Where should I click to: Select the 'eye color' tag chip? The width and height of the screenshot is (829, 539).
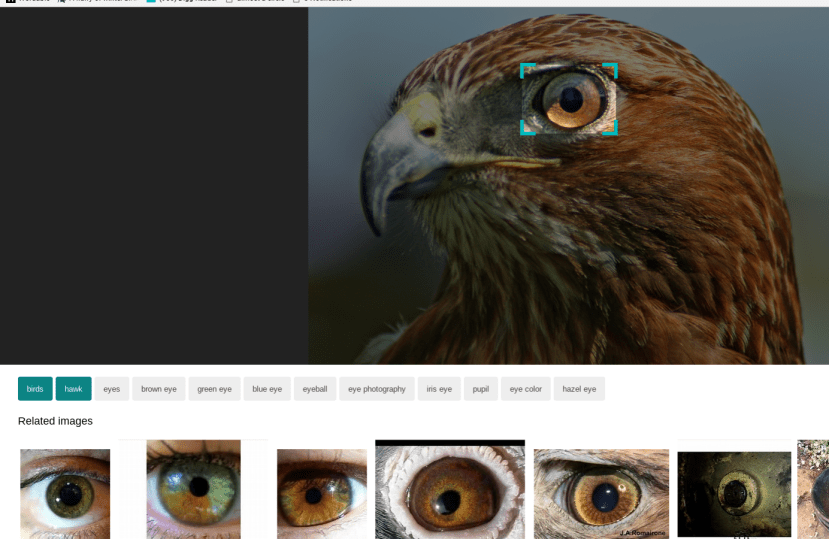tap(526, 389)
